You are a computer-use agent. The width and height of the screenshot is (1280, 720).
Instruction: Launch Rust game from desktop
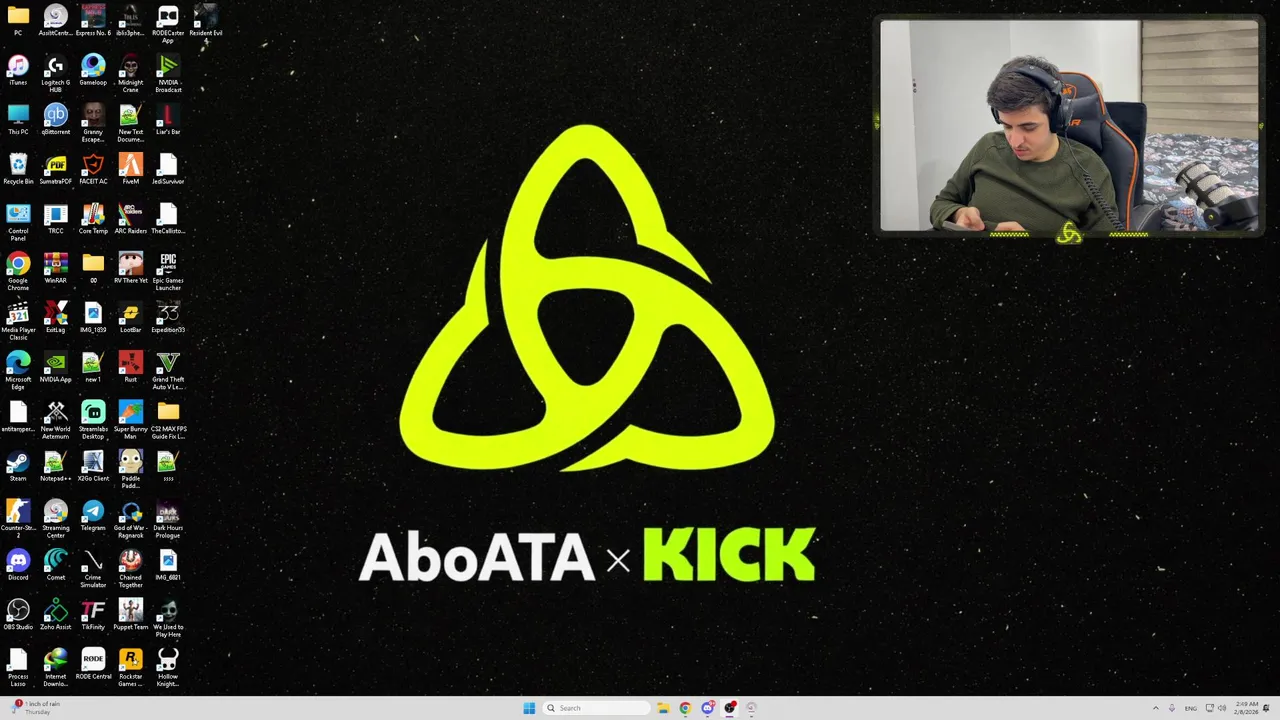click(x=131, y=367)
